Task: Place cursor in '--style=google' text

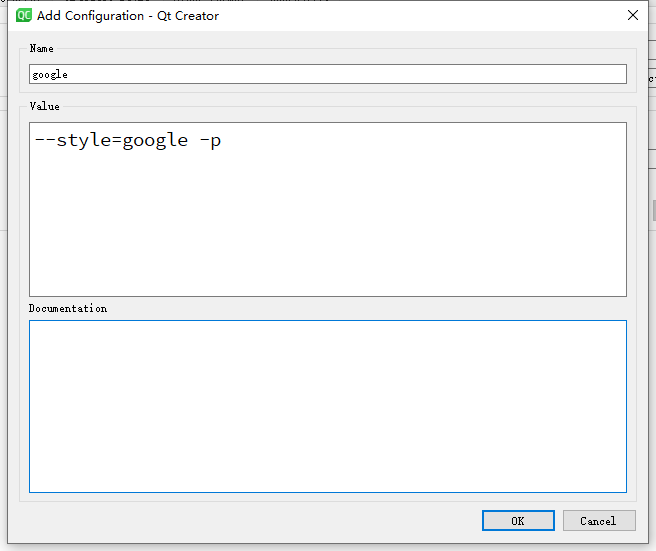Action: click(112, 140)
